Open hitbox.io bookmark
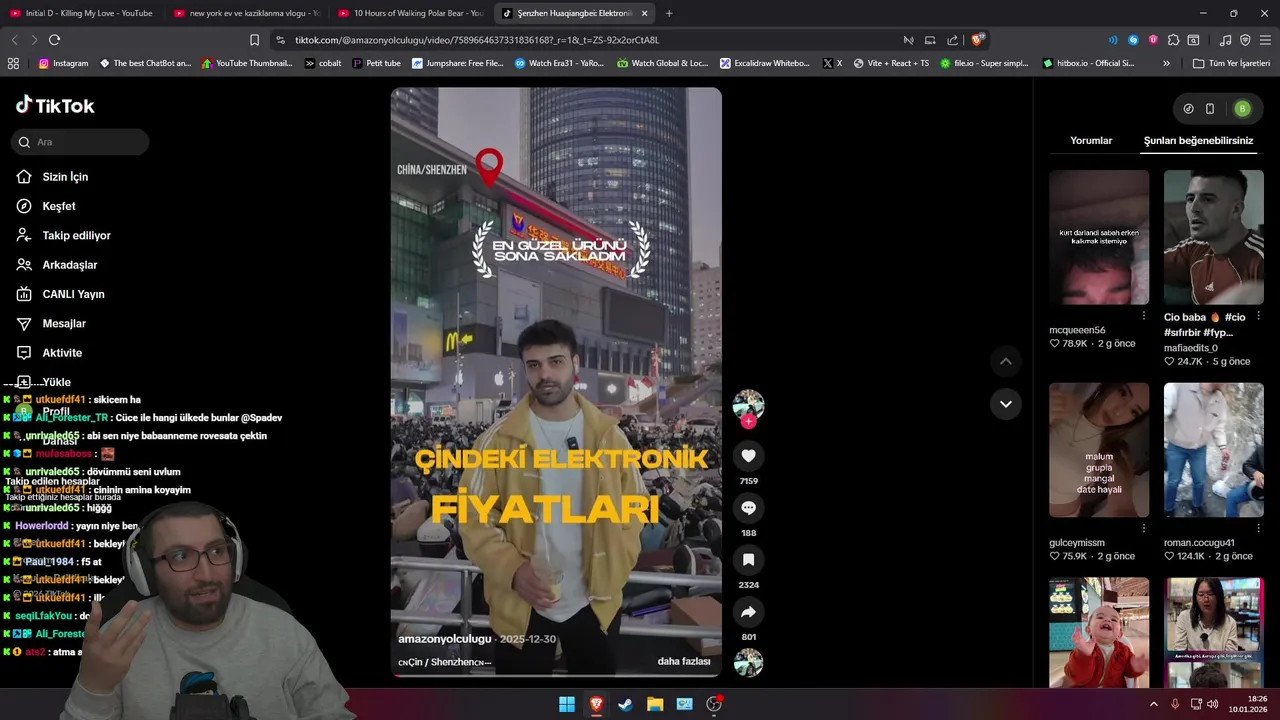 click(x=1089, y=63)
